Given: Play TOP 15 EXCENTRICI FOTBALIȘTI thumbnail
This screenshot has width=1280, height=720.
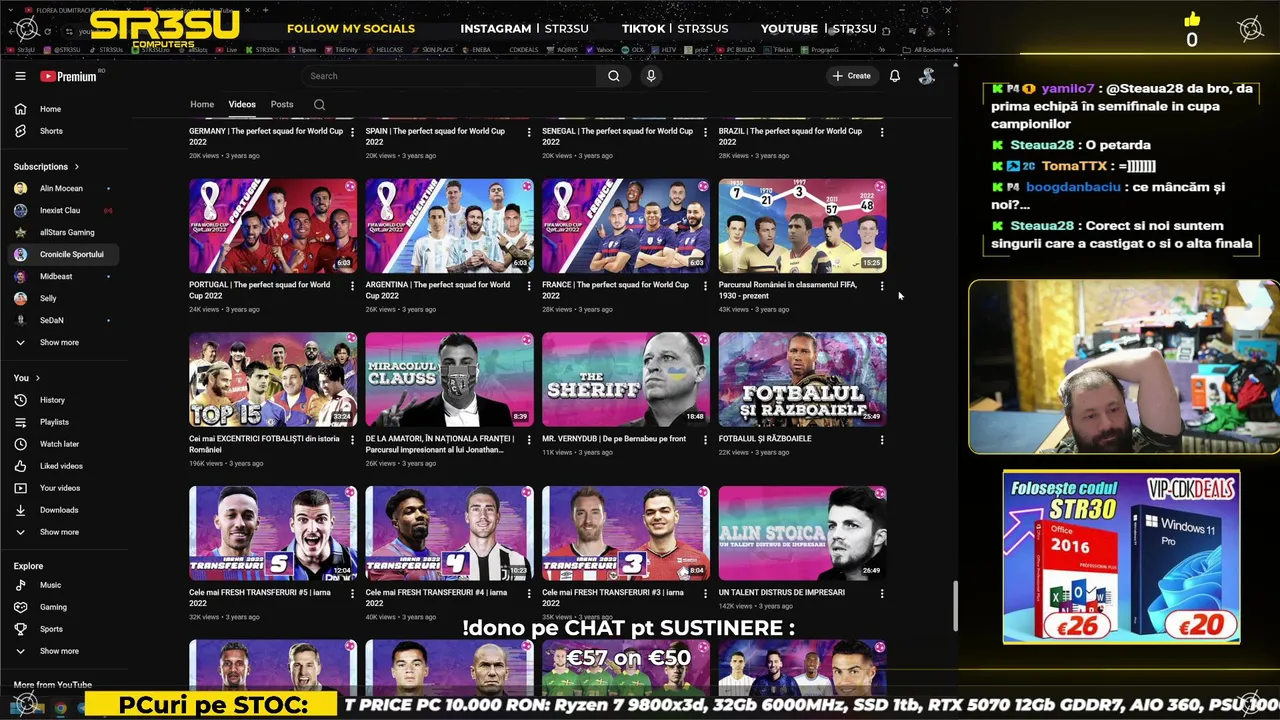Looking at the screenshot, I should click(273, 380).
